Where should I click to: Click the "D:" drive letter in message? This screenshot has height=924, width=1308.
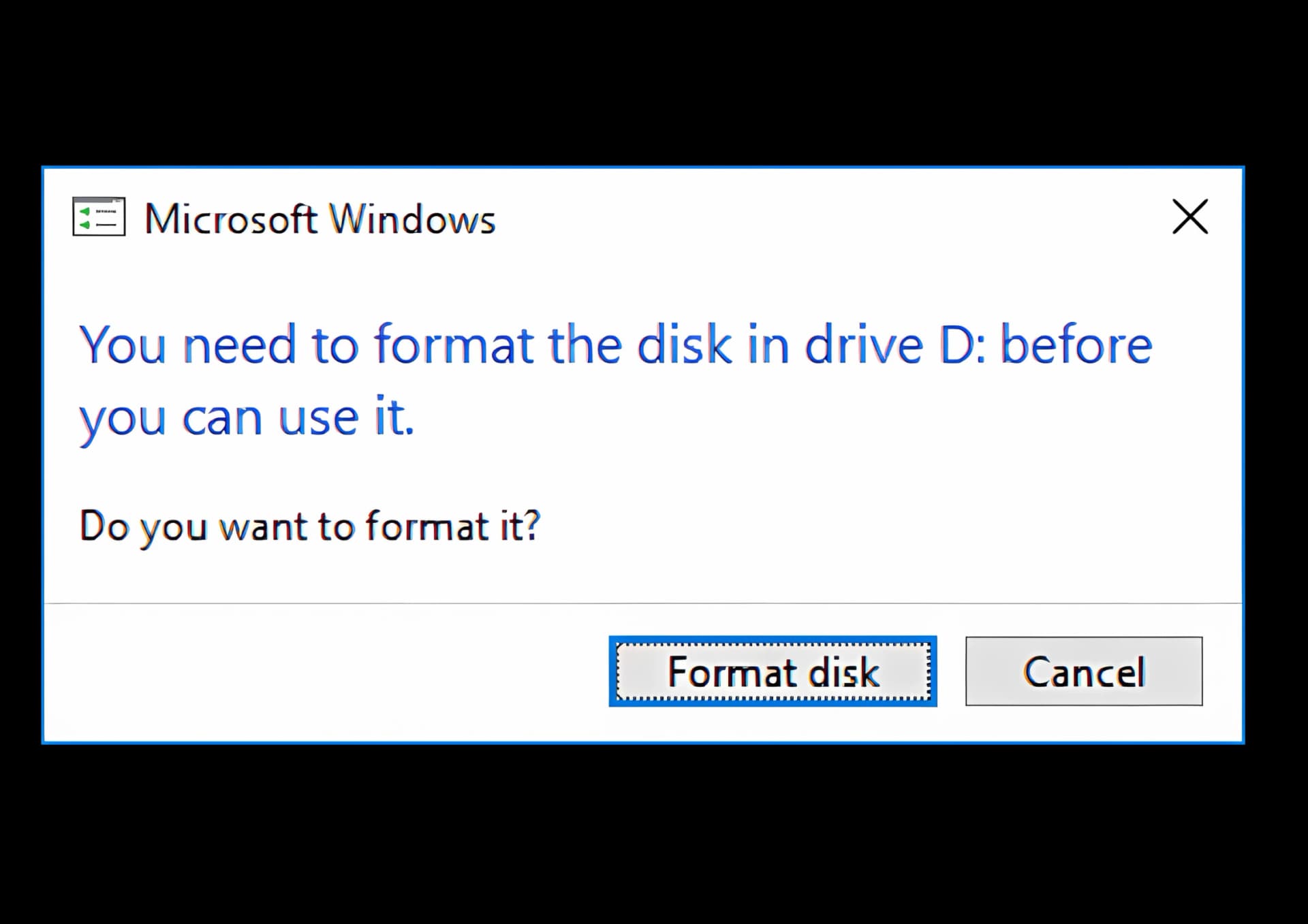(963, 345)
